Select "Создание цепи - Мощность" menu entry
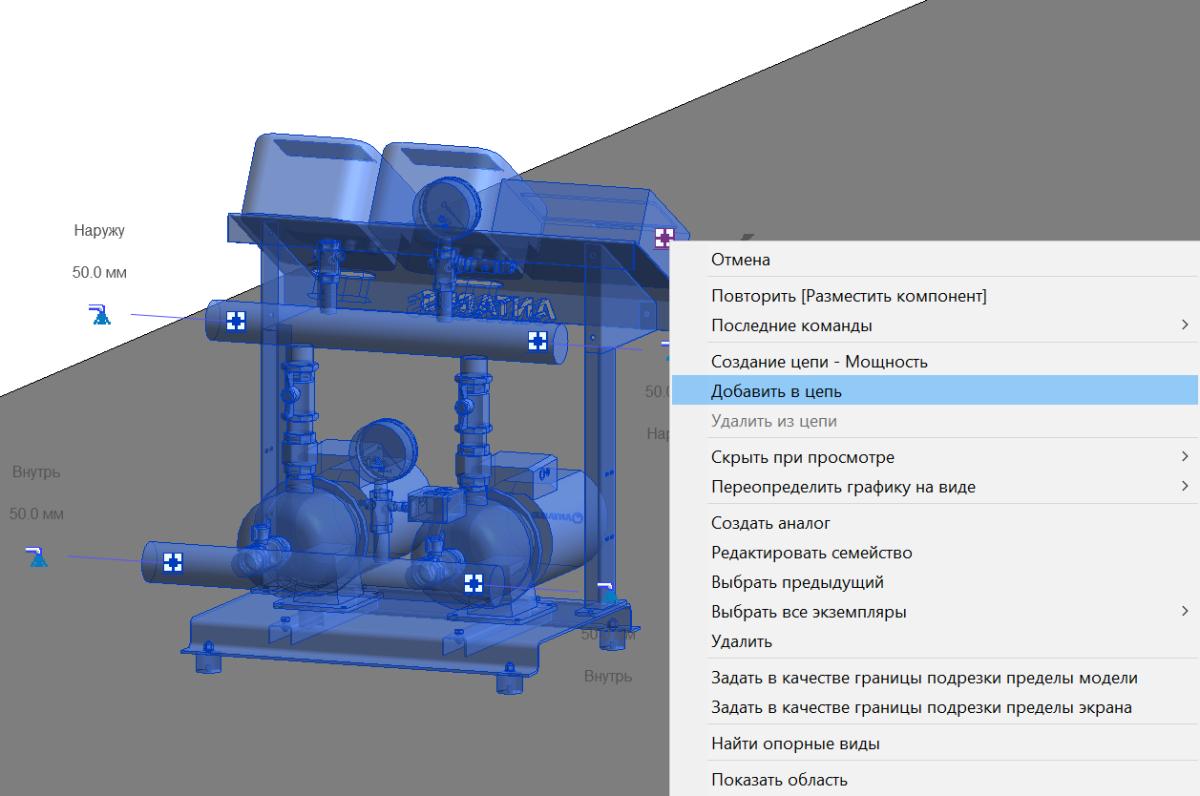1200x796 pixels. pyautogui.click(x=819, y=361)
